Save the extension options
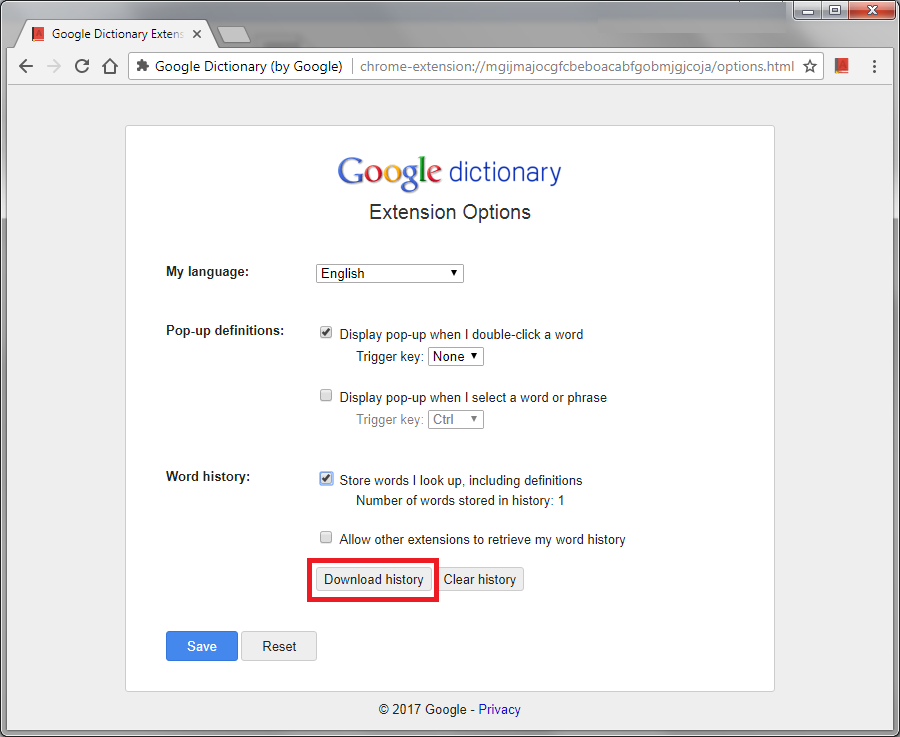The width and height of the screenshot is (900, 737). 202,646
